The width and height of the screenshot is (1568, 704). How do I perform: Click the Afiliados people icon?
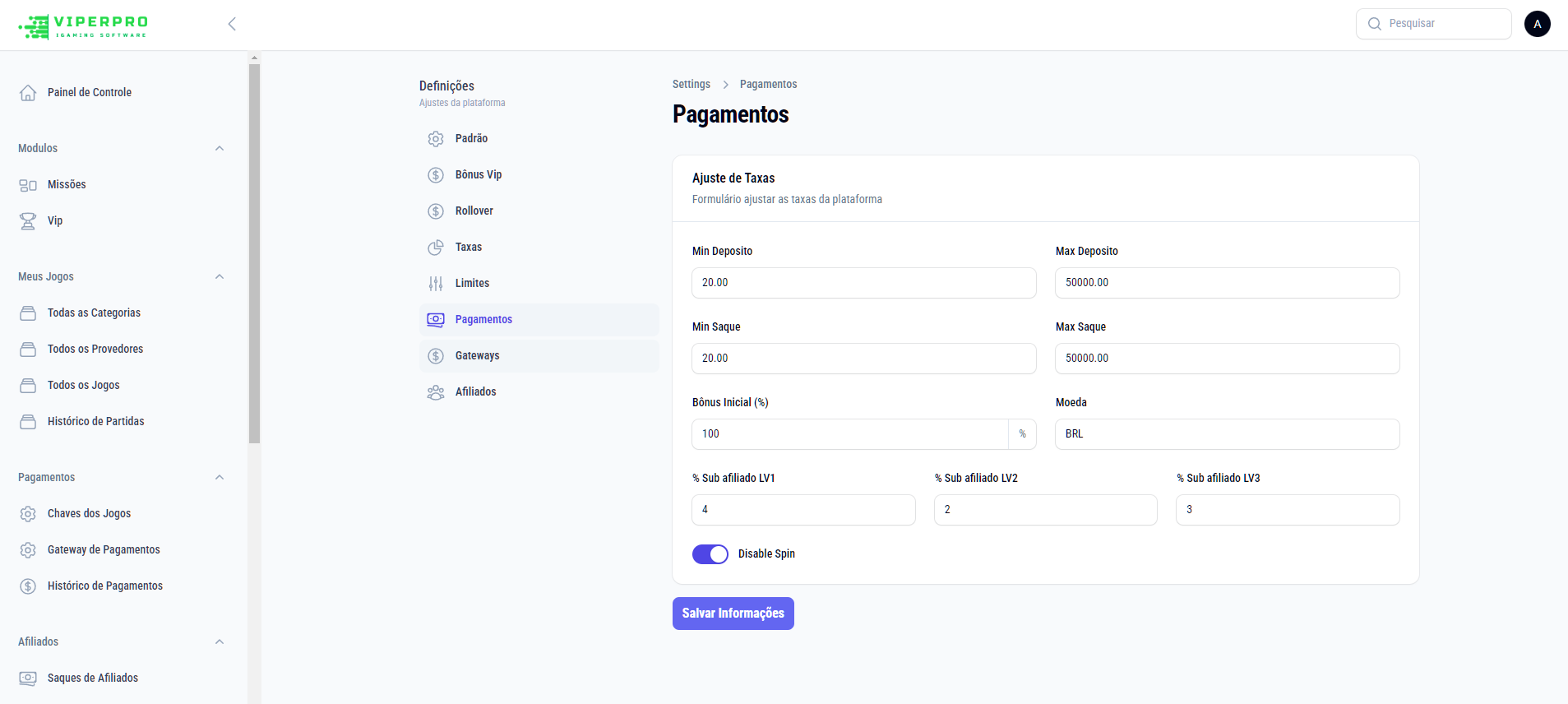click(436, 392)
